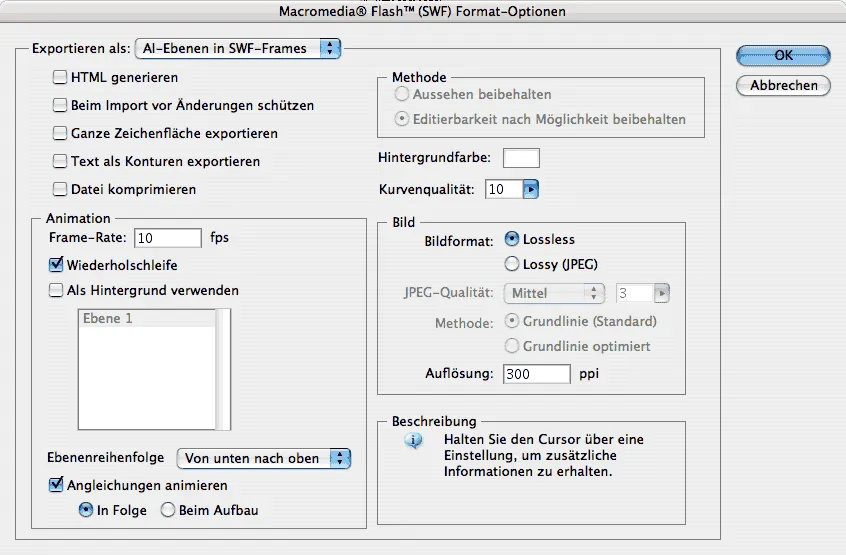Enable 'Text als Konturen exportieren'
Image resolution: width=846 pixels, height=555 pixels.
(60, 161)
